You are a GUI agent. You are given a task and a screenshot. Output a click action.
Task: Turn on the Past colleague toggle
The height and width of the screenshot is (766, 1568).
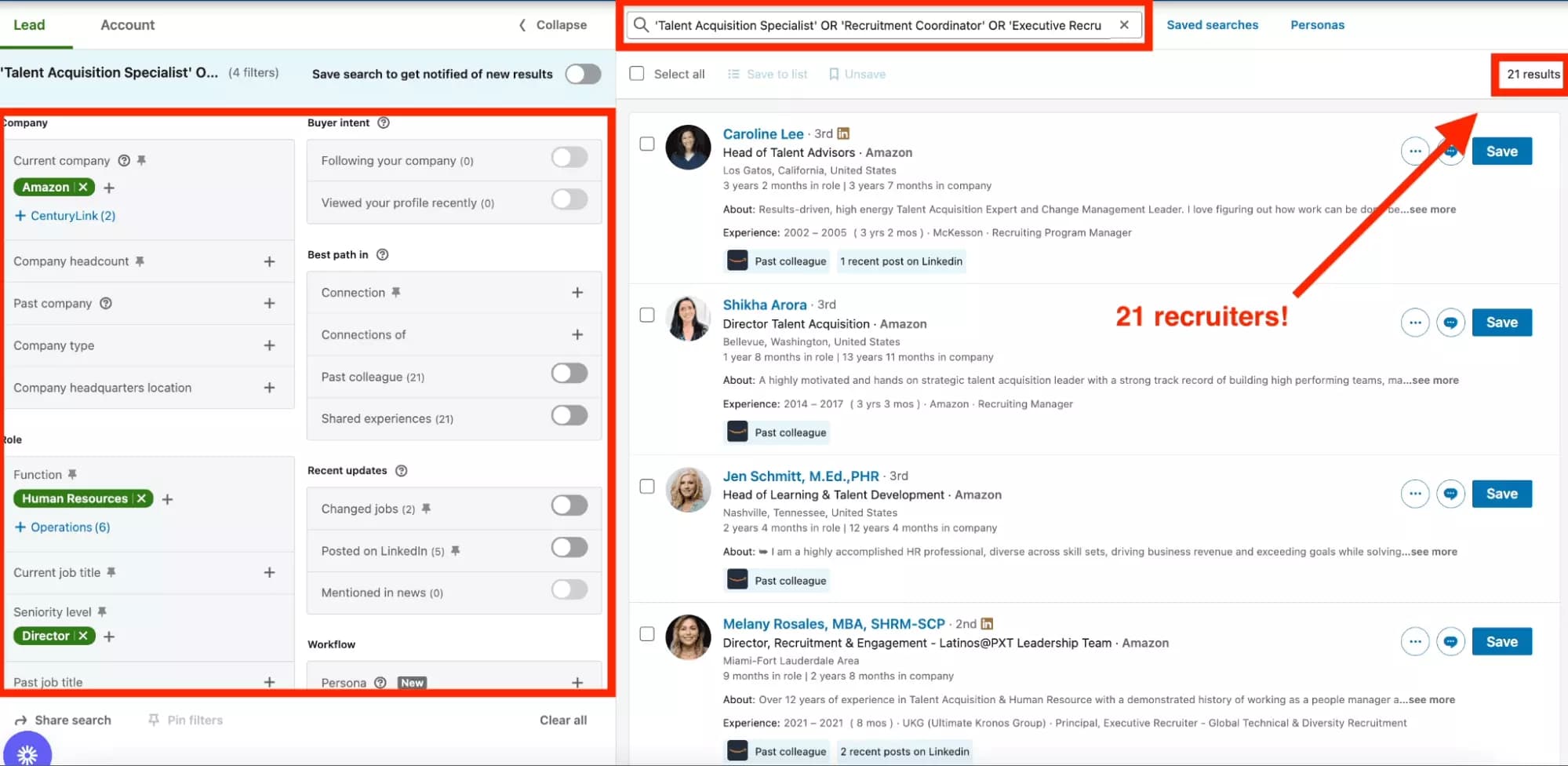(569, 374)
